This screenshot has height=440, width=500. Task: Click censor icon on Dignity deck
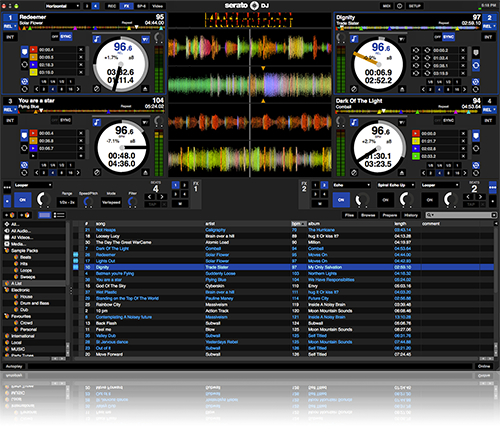pos(354,89)
